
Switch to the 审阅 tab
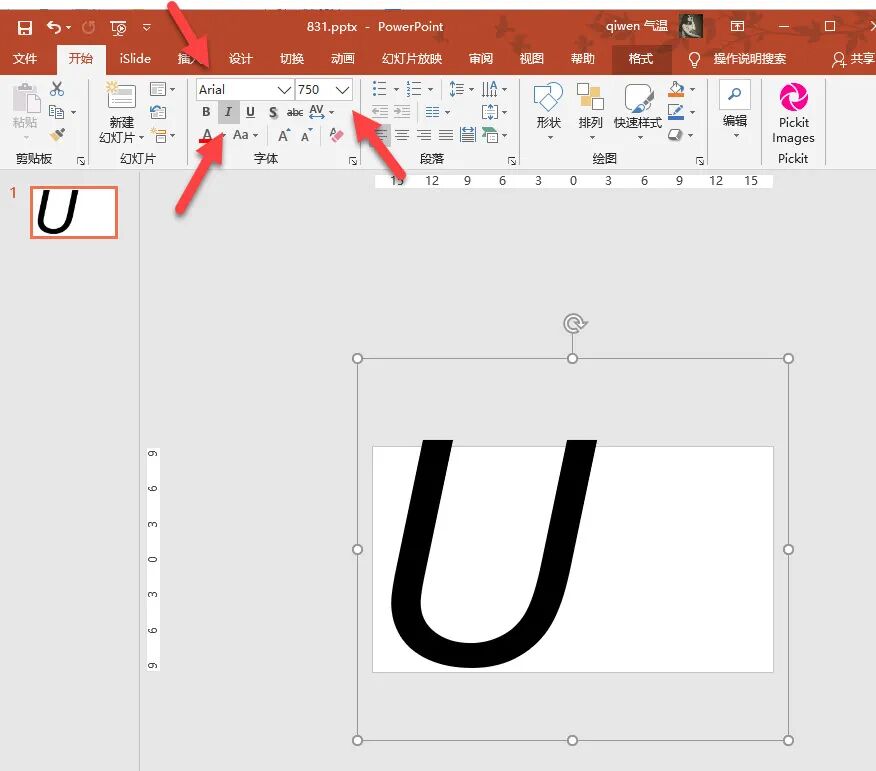[x=480, y=59]
